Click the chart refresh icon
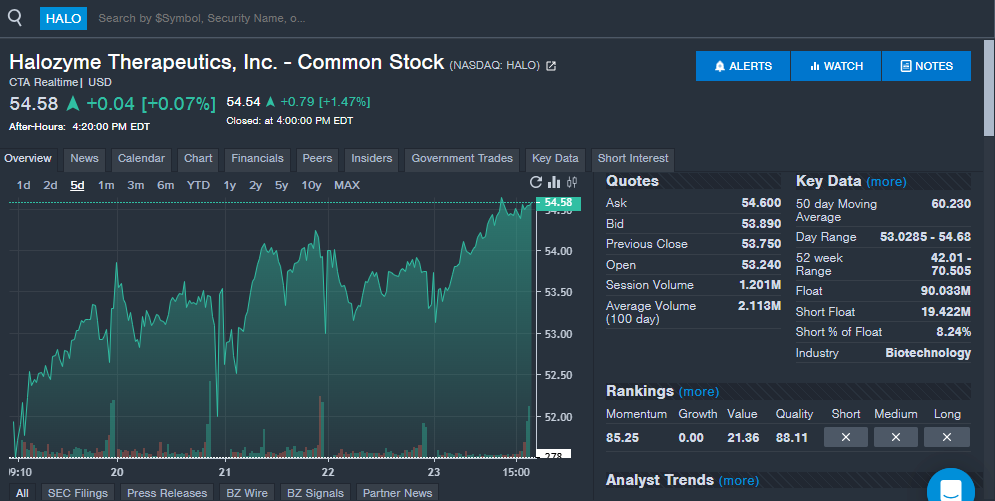The width and height of the screenshot is (995, 501). [536, 183]
